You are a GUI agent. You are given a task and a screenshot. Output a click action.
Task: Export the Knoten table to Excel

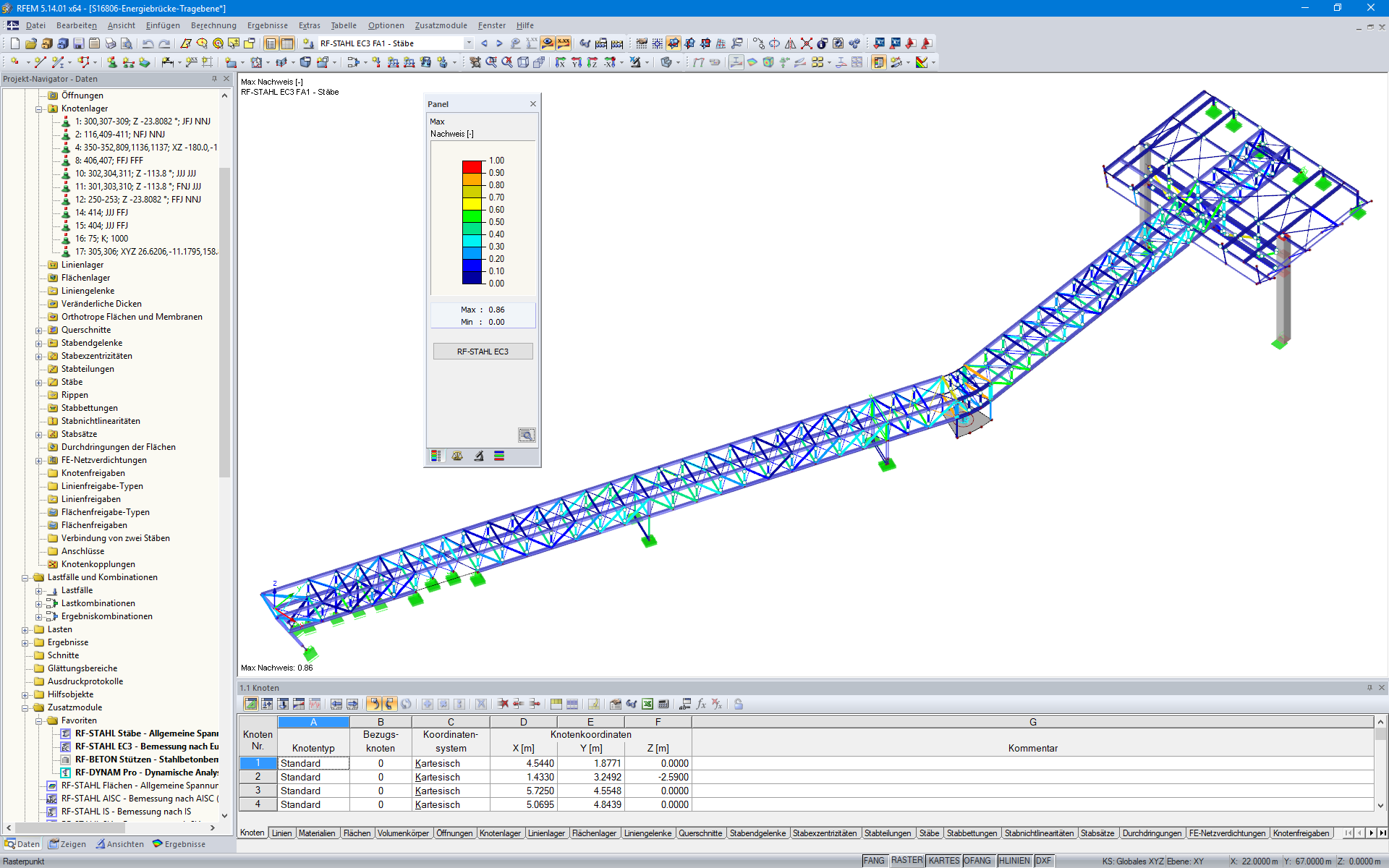click(646, 703)
